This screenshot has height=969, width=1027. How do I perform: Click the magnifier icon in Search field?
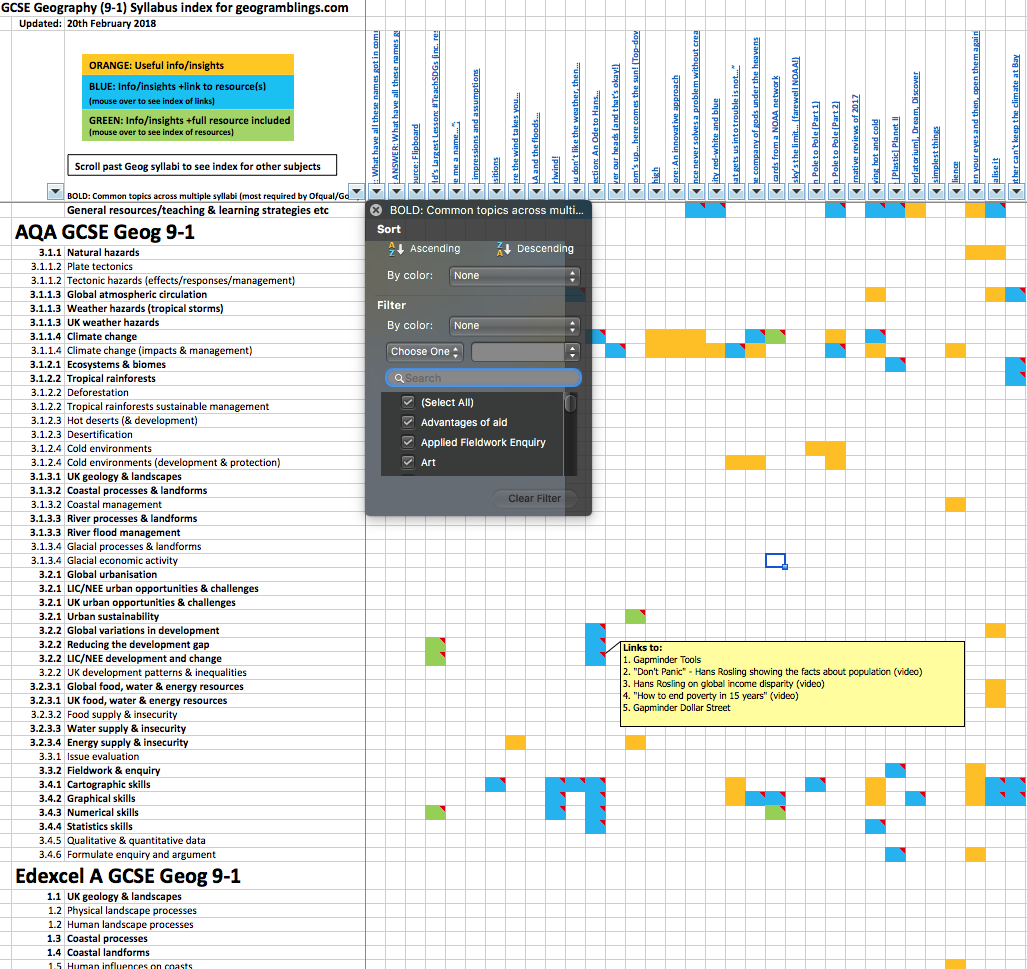click(398, 378)
